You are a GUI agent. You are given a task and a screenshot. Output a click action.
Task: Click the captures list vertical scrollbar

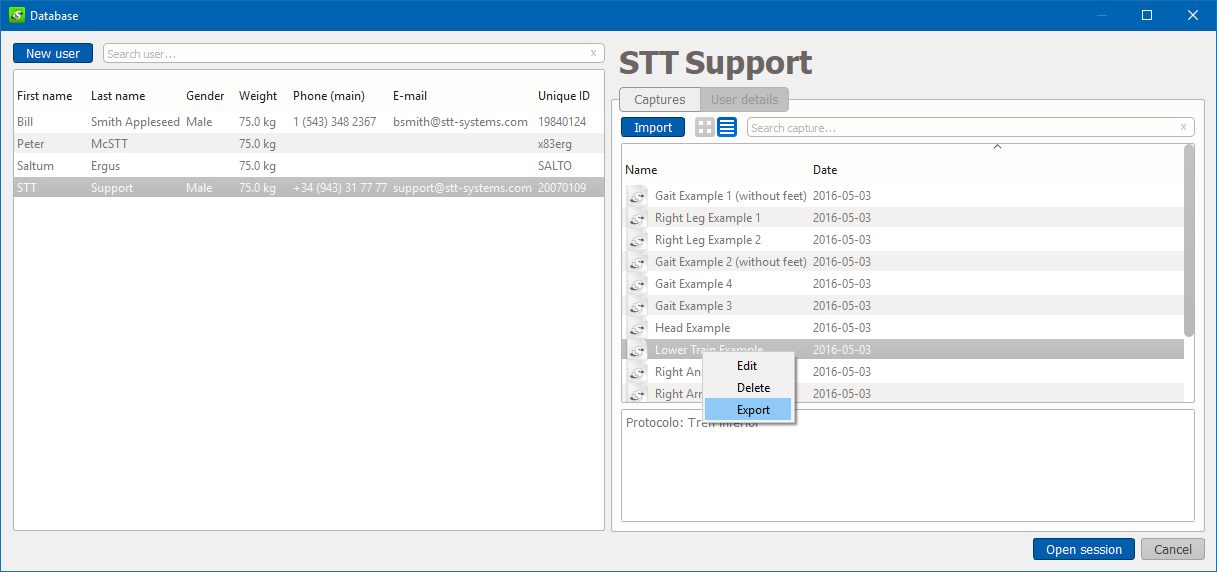point(1189,240)
